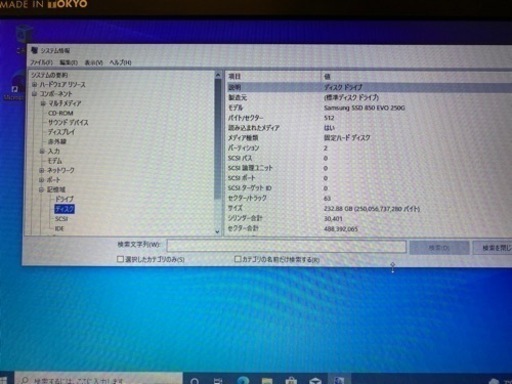This screenshot has height=384, width=512.
Task: Open the Mail app from taskbar
Action: point(315,380)
